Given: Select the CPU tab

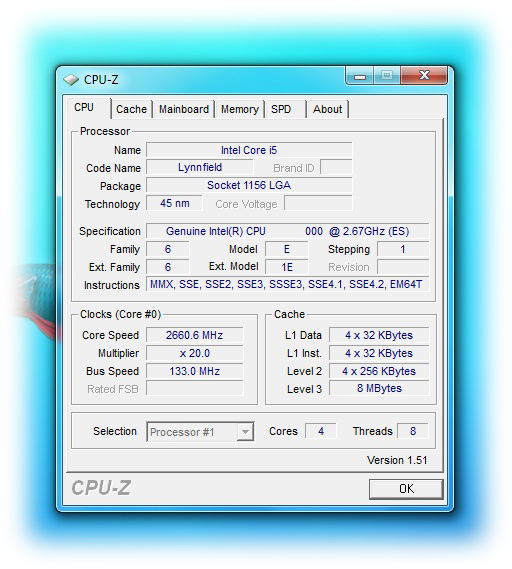Looking at the screenshot, I should (88, 108).
